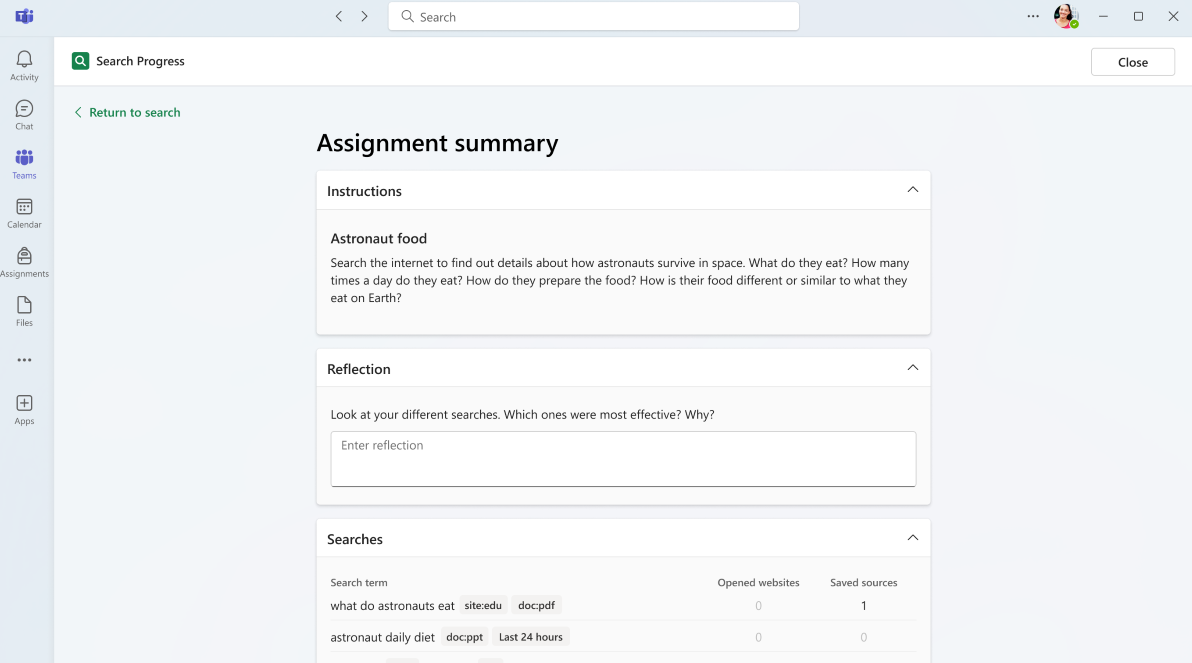Click the Saved sources column header
Image resolution: width=1192 pixels, height=663 pixels.
coord(864,582)
